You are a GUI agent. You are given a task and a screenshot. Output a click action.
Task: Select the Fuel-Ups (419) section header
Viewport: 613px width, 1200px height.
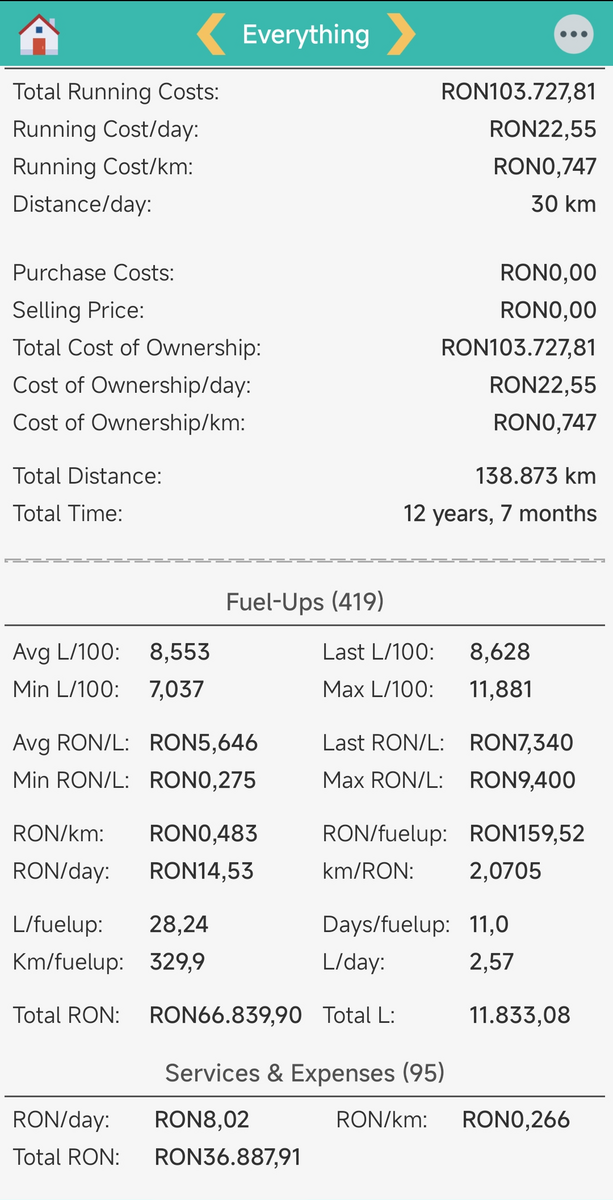(x=305, y=602)
